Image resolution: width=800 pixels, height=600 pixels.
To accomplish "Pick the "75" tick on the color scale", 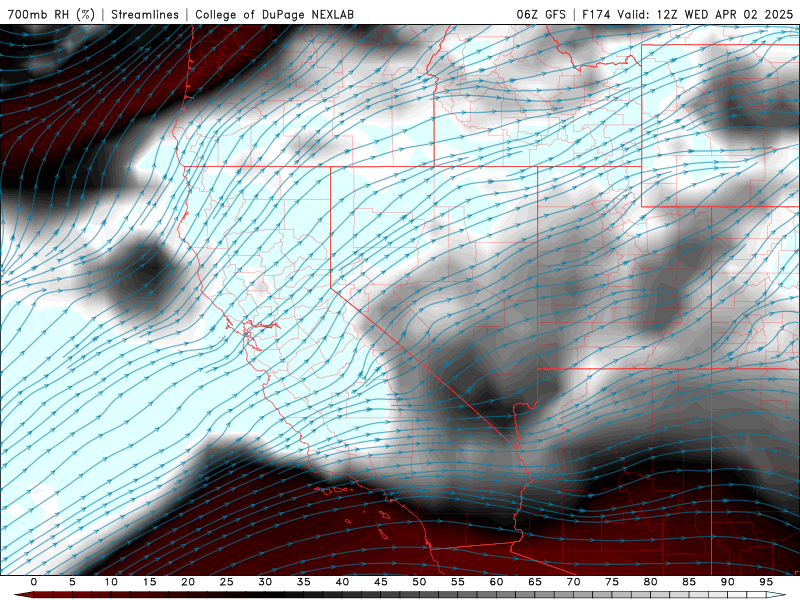I will (612, 582).
